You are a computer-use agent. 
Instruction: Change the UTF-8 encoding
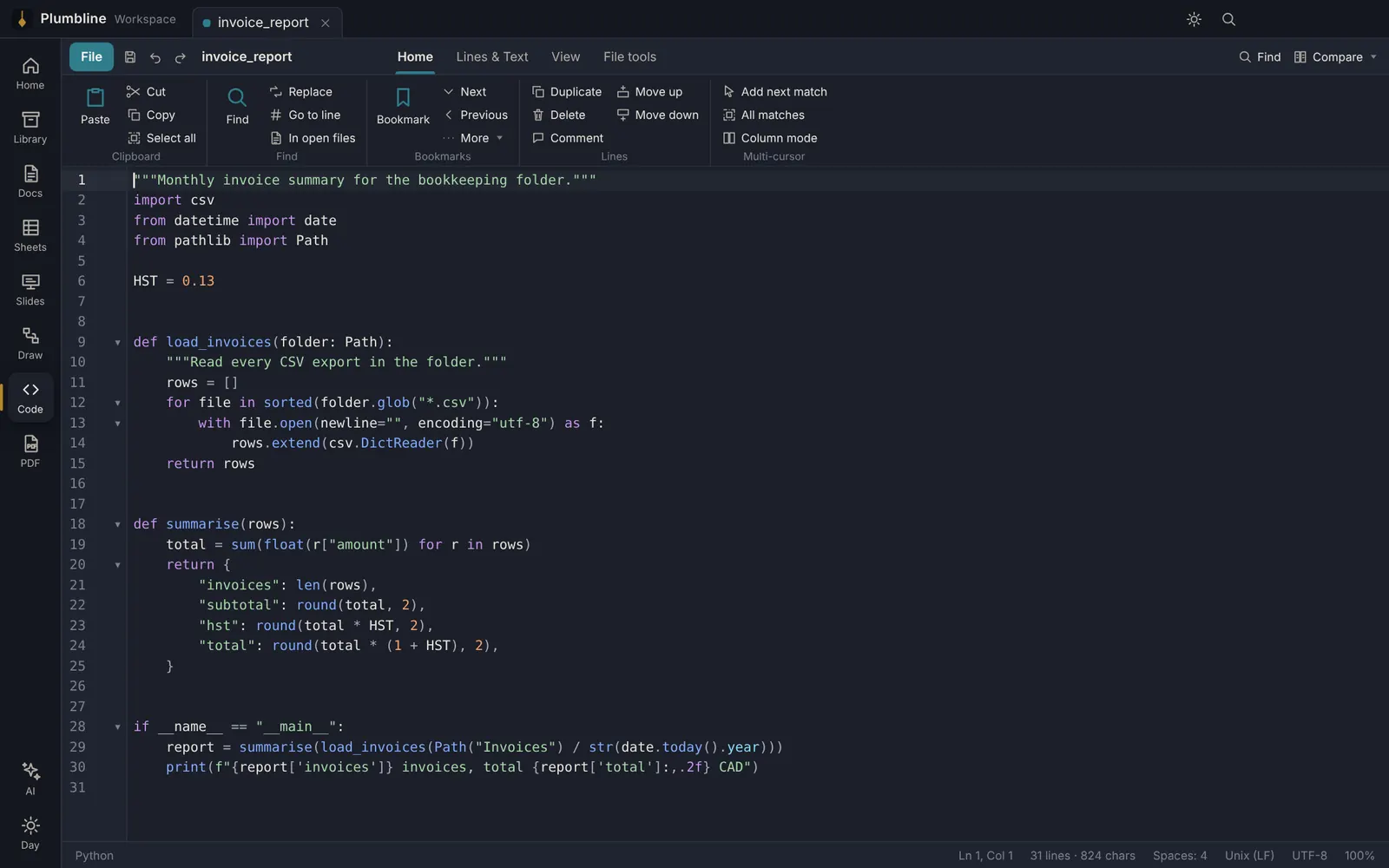click(1309, 856)
